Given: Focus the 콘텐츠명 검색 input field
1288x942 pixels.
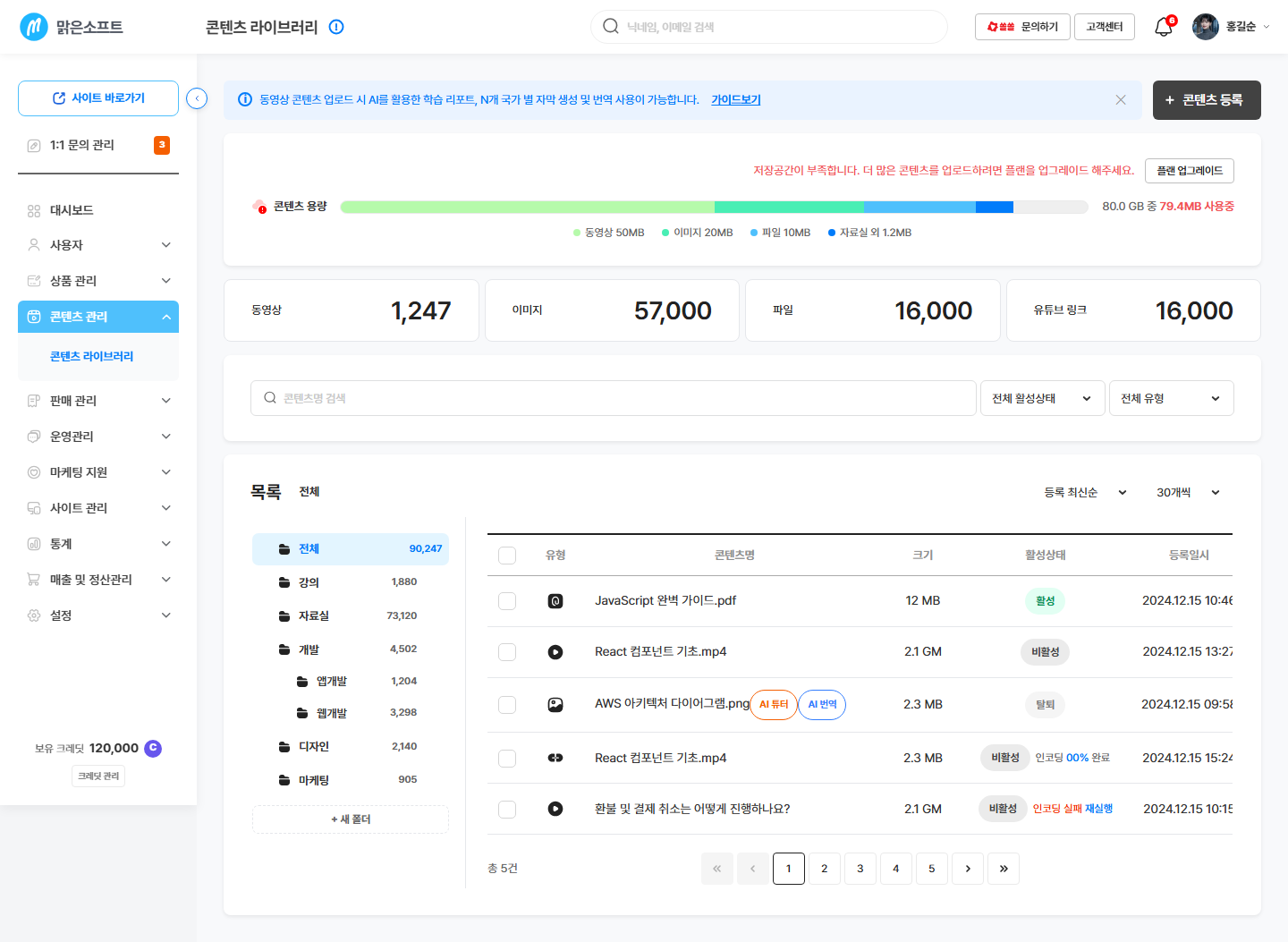Looking at the screenshot, I should point(614,398).
